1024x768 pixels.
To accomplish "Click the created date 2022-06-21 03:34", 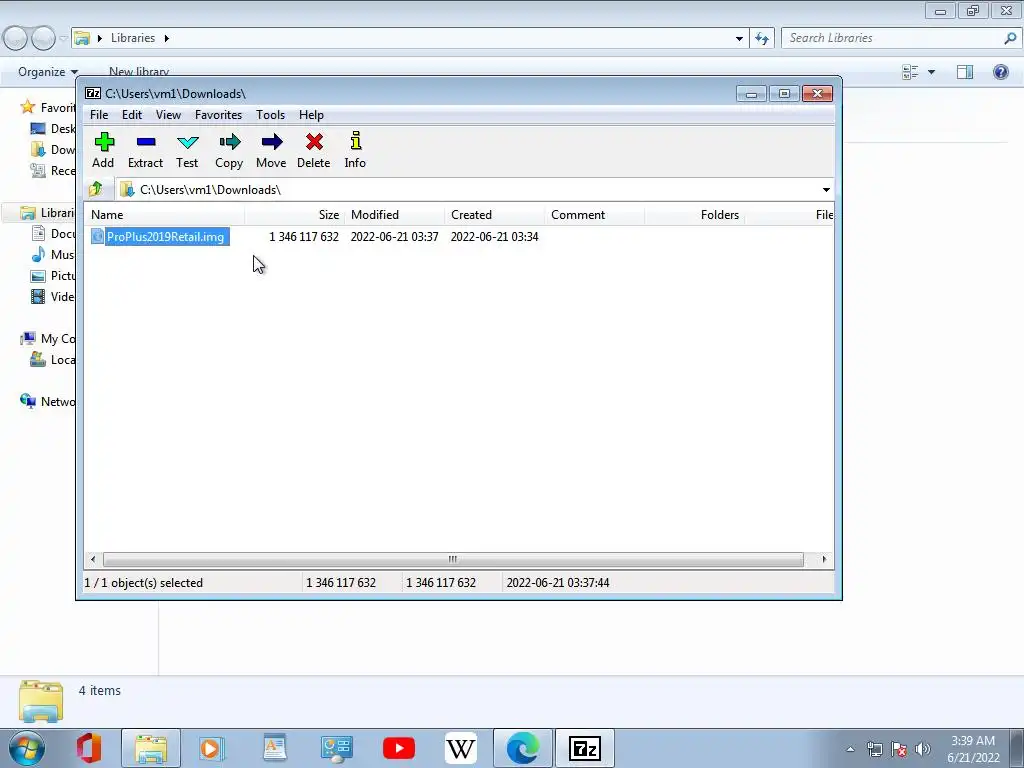I will click(494, 236).
